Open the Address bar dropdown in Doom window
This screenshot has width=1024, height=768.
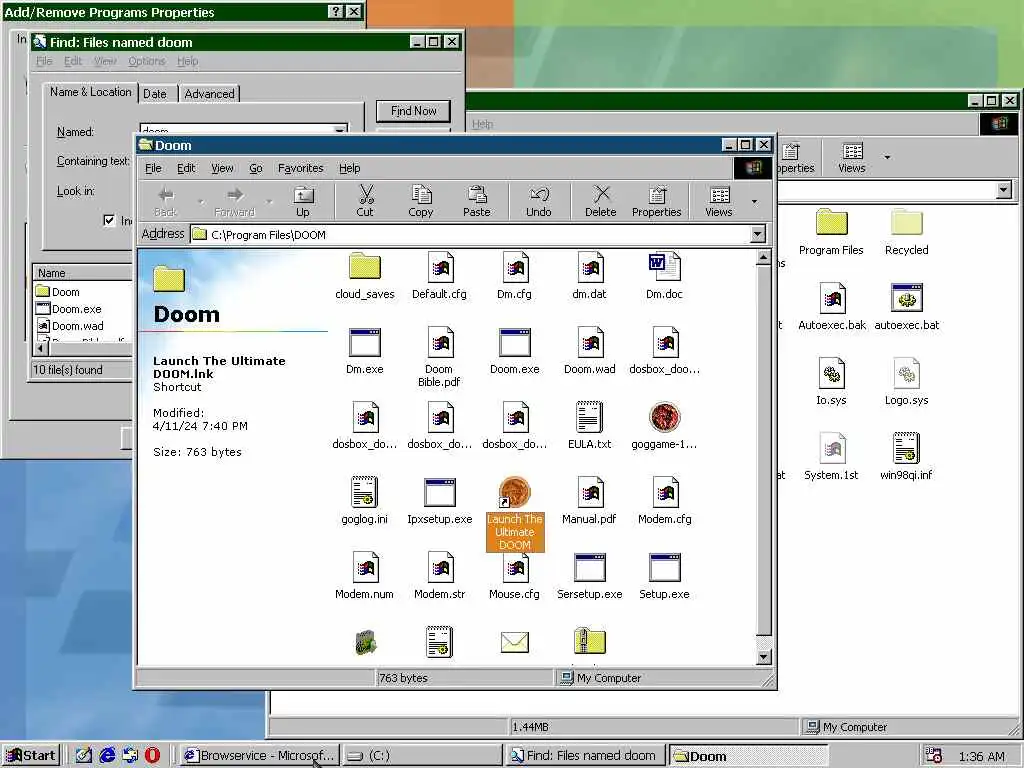(758, 234)
